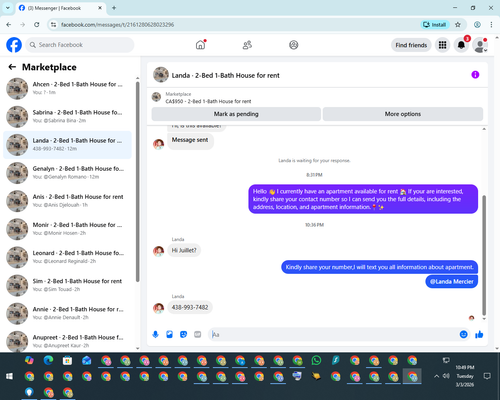Screen dimensions: 500x400
Task: Open WhatsApp from the taskbar
Action: coord(316,360)
